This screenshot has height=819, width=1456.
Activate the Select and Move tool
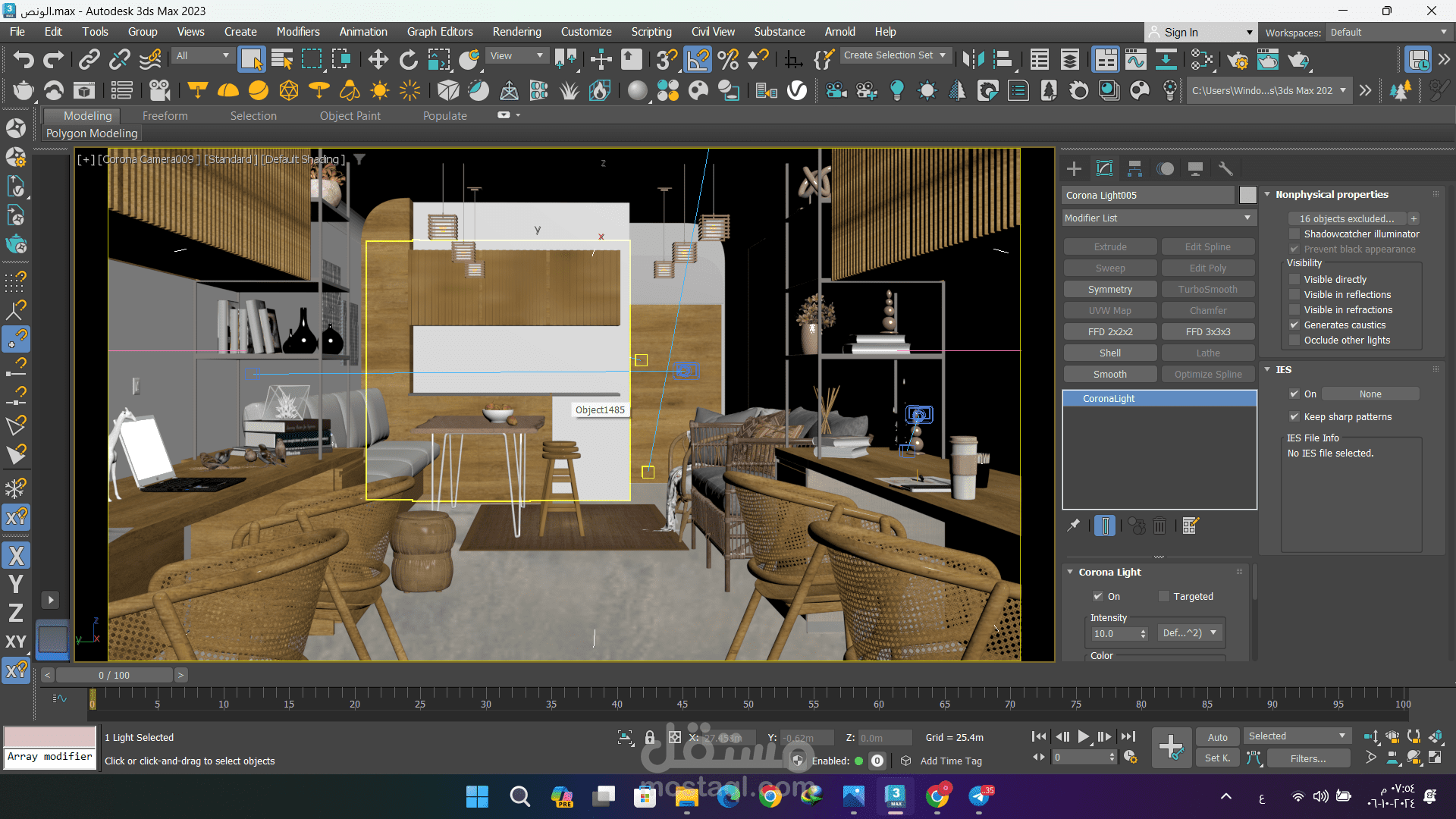click(378, 59)
